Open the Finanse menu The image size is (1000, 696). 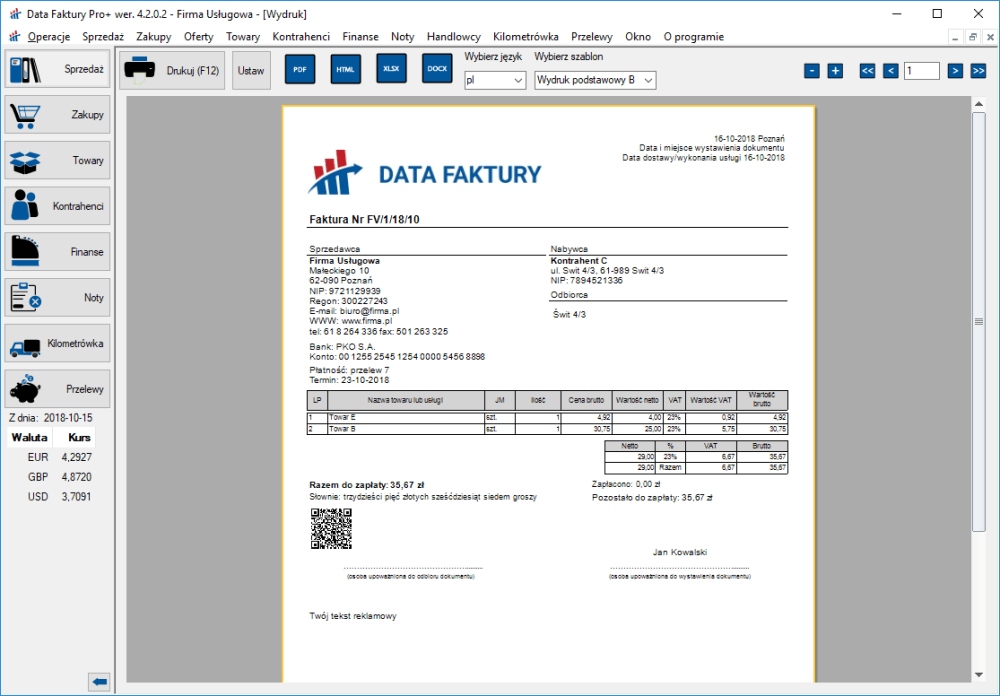(360, 37)
